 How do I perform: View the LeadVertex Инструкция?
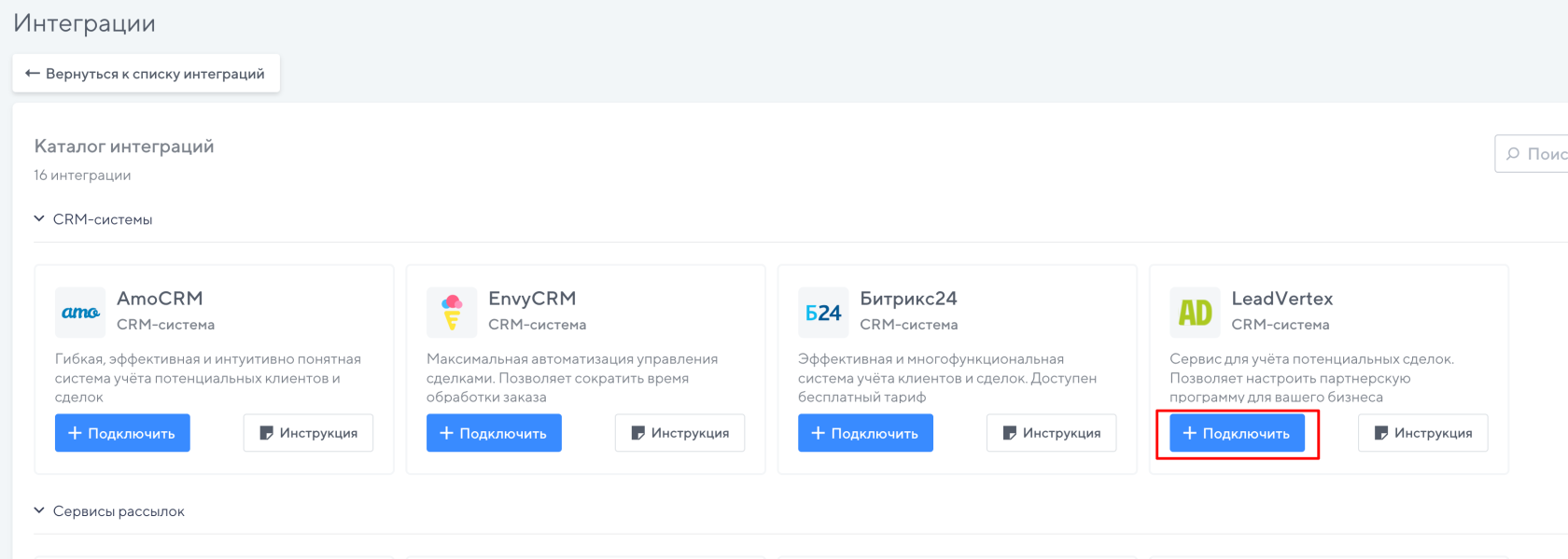1422,433
